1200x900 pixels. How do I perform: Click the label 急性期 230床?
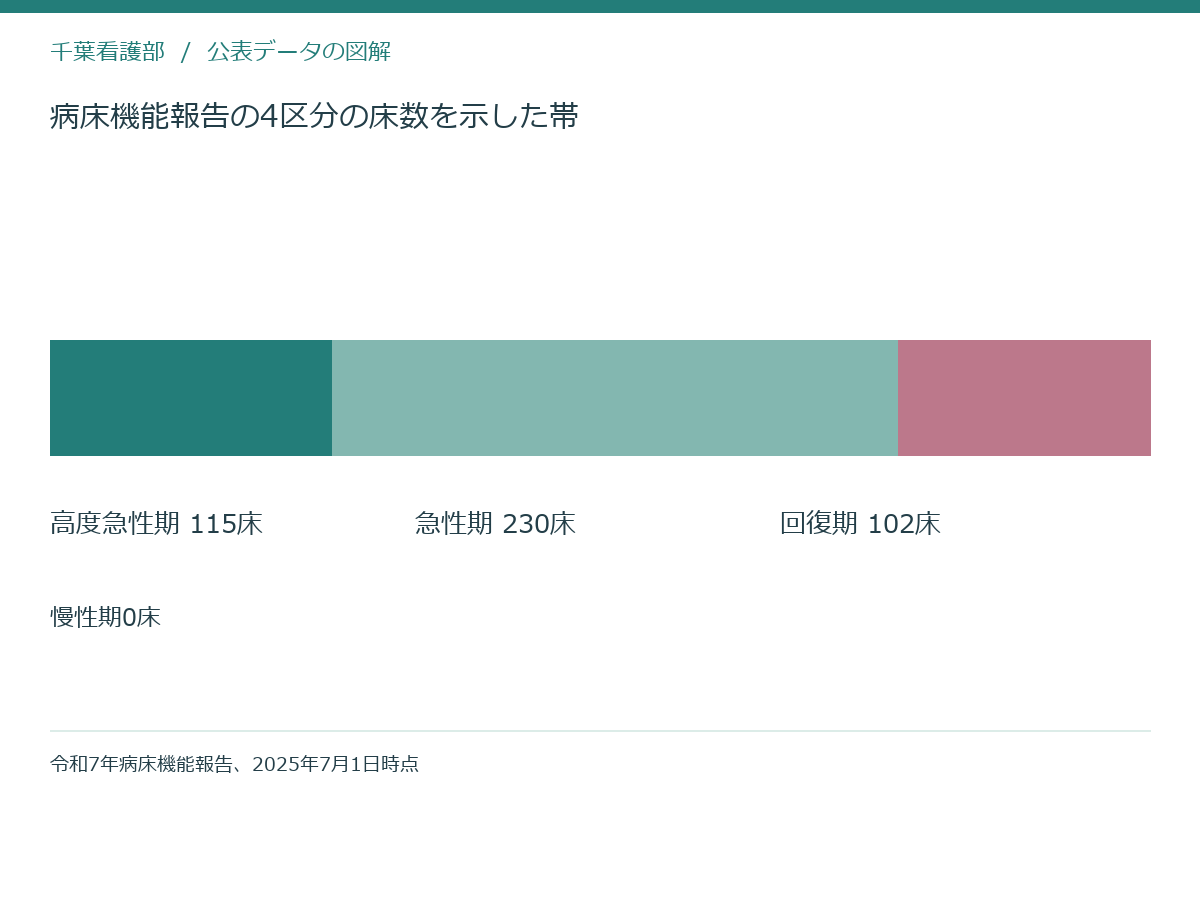[x=495, y=524]
